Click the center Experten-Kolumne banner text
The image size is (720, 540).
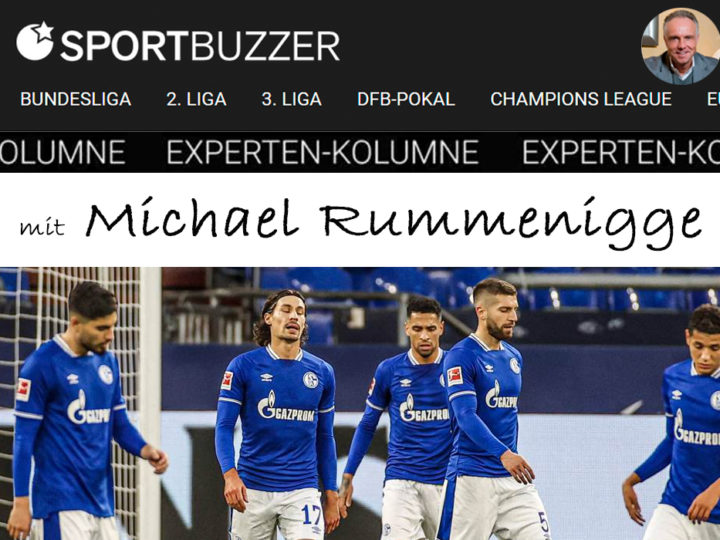click(x=323, y=152)
